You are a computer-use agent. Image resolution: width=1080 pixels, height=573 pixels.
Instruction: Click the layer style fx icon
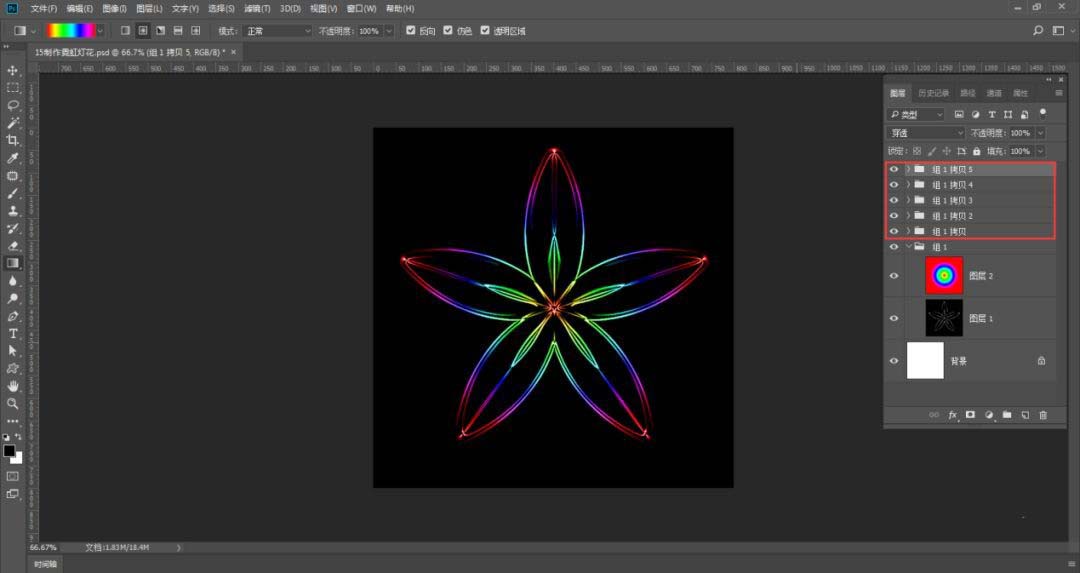coord(953,415)
